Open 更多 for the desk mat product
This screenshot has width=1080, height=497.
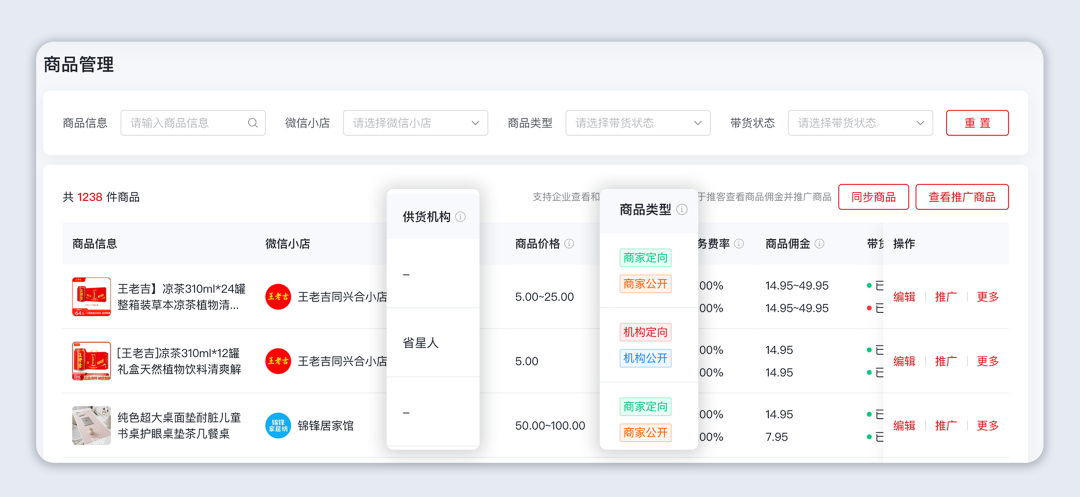coord(988,425)
